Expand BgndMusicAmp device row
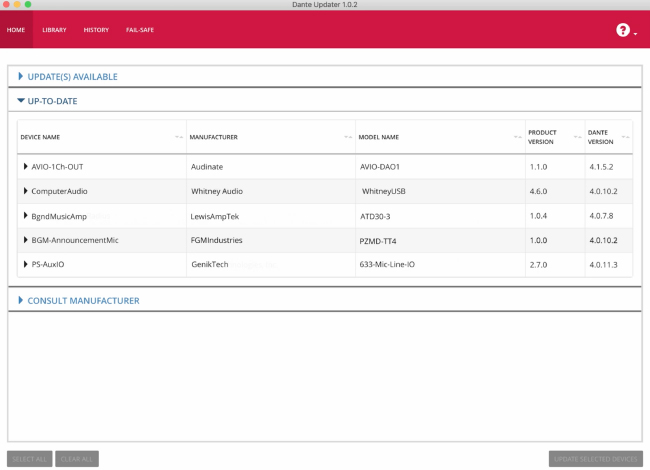The width and height of the screenshot is (650, 470). pos(26,216)
